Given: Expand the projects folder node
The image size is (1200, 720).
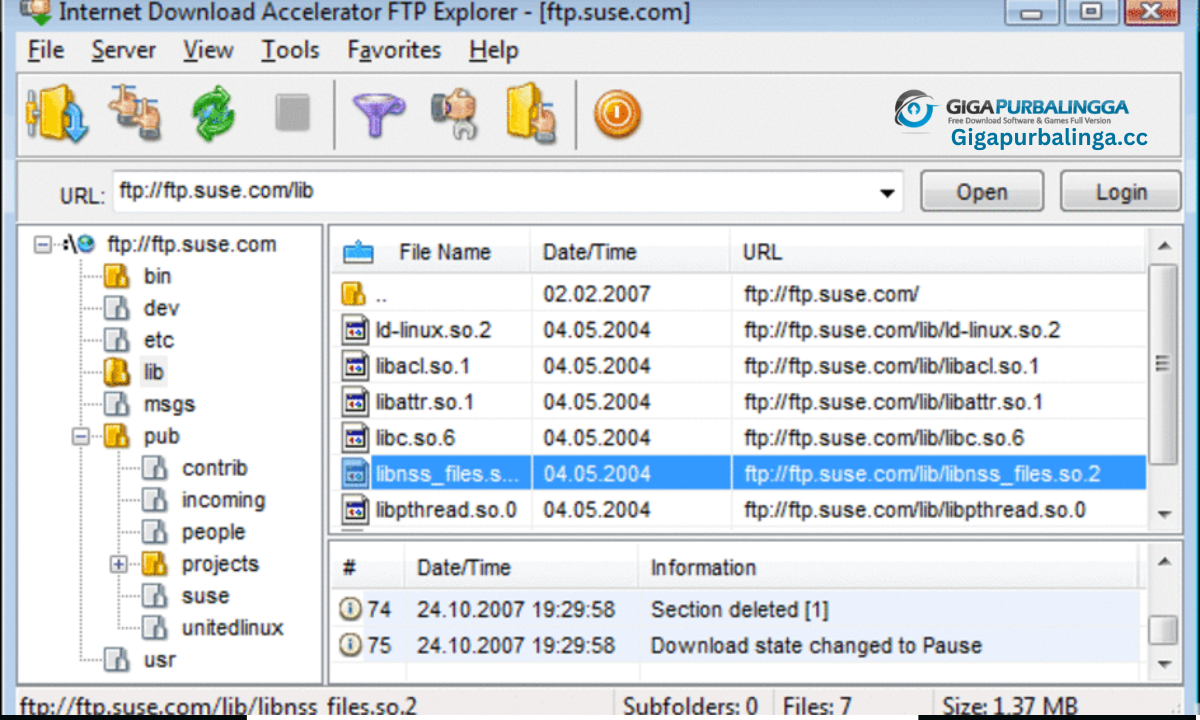Looking at the screenshot, I should (118, 564).
